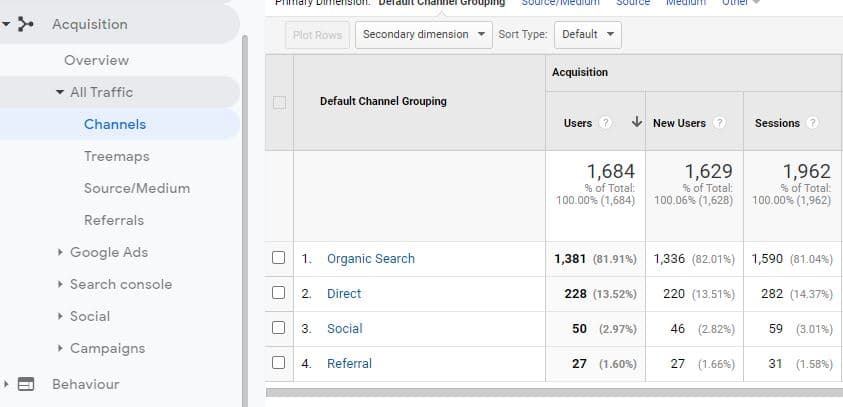Toggle the select-all header checkbox
Viewport: 843px width, 407px height.
coord(279,102)
